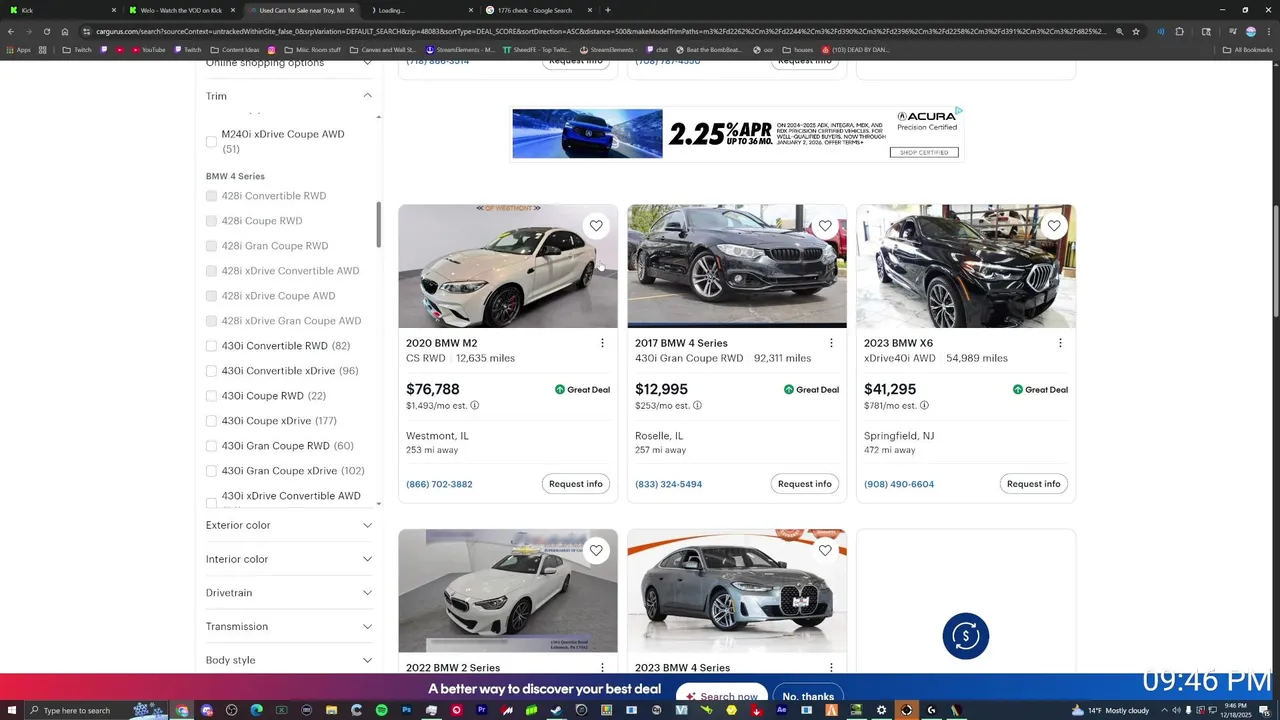Click Shop Certified on Acura ad
This screenshot has width=1280, height=720.
click(924, 153)
